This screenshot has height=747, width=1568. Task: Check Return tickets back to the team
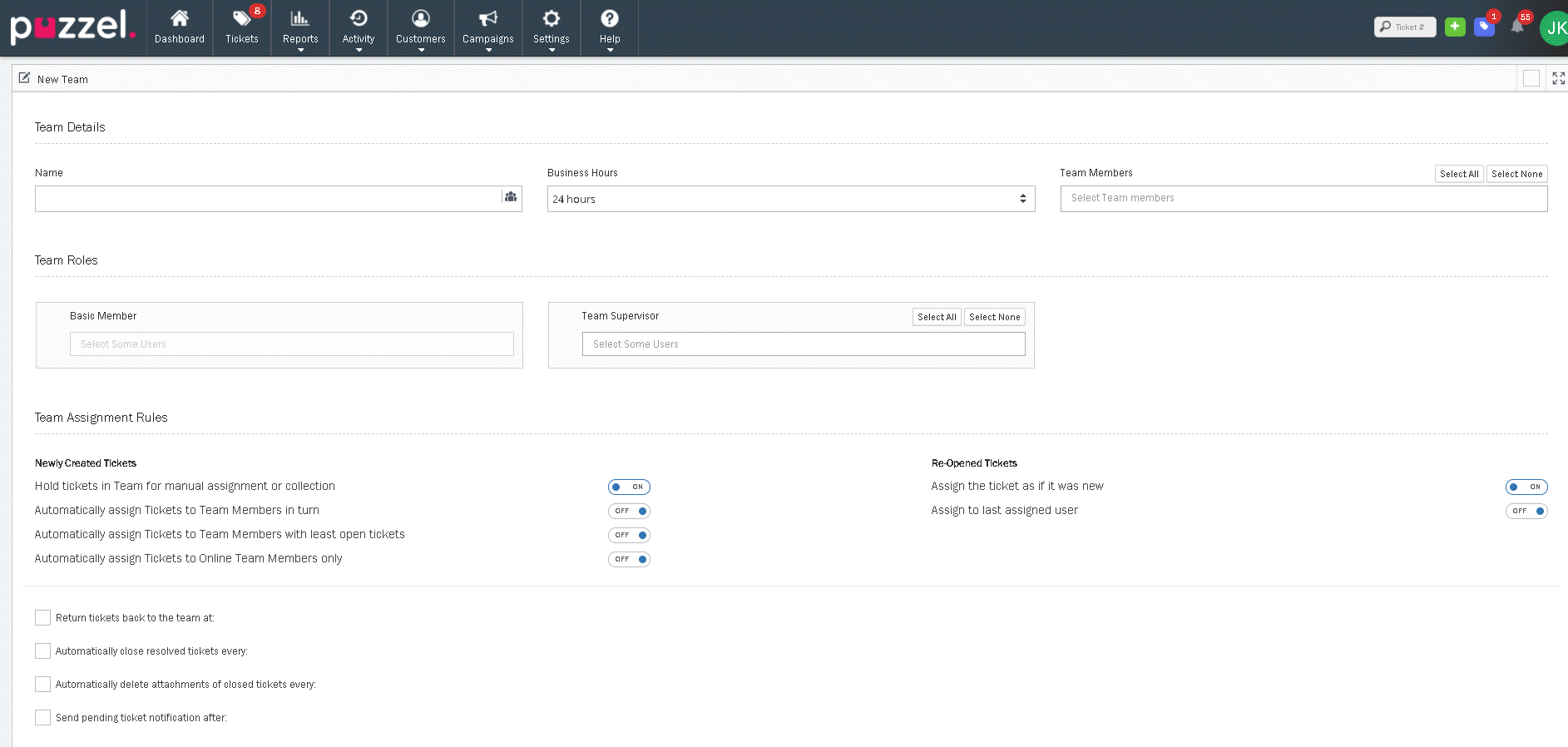[x=43, y=617]
